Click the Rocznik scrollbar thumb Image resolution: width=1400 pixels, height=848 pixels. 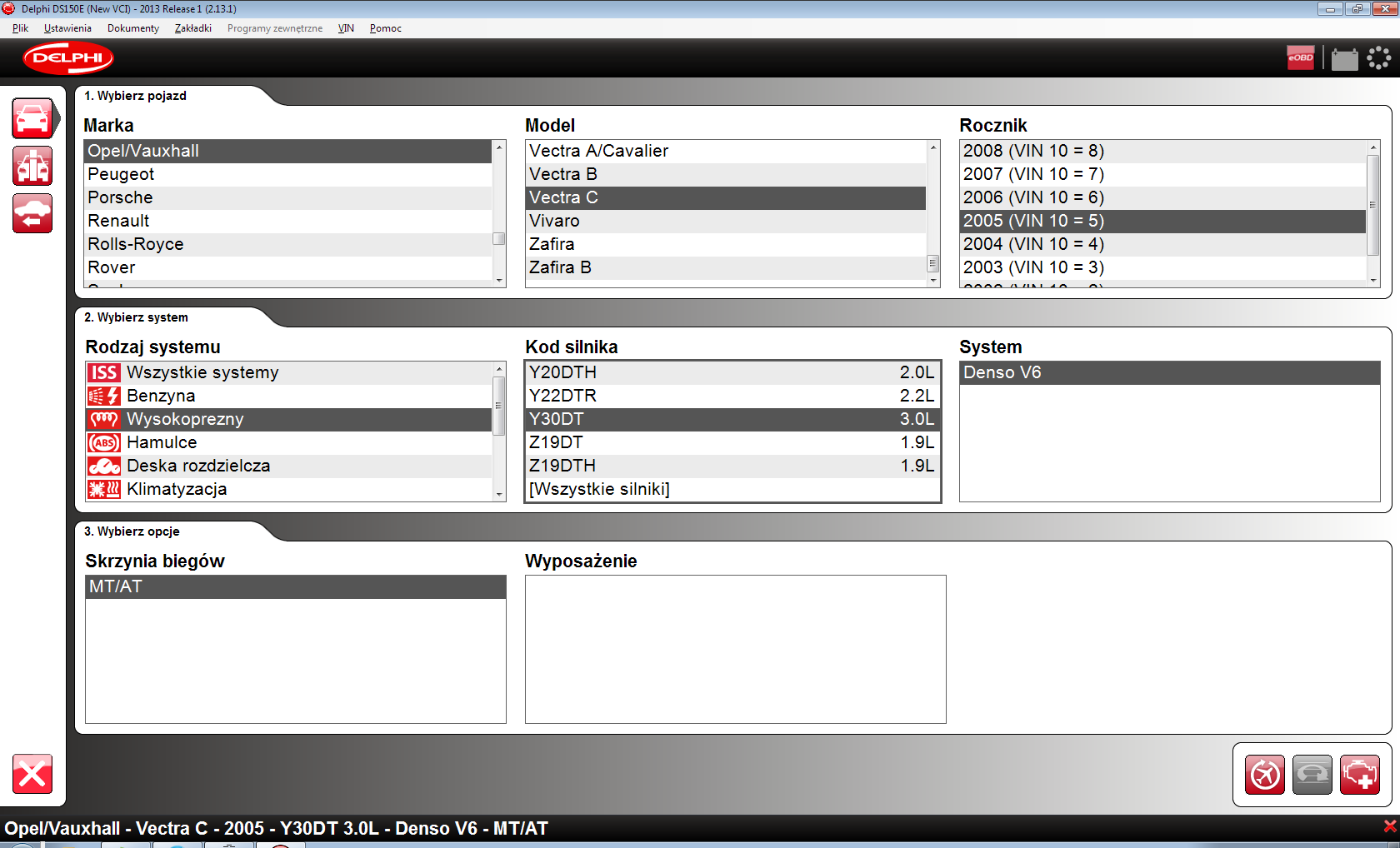[x=1373, y=205]
